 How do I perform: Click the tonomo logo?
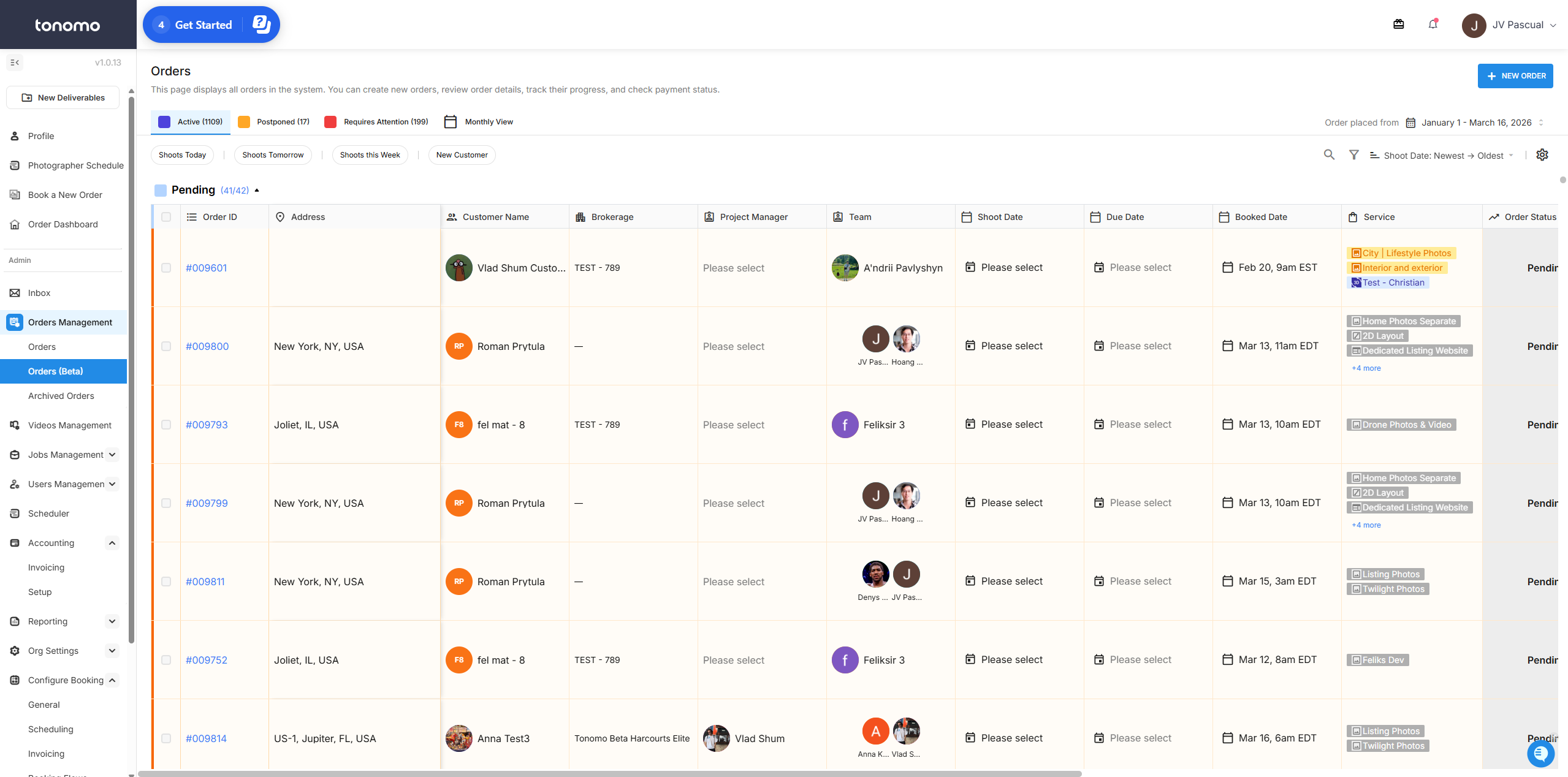[x=67, y=25]
